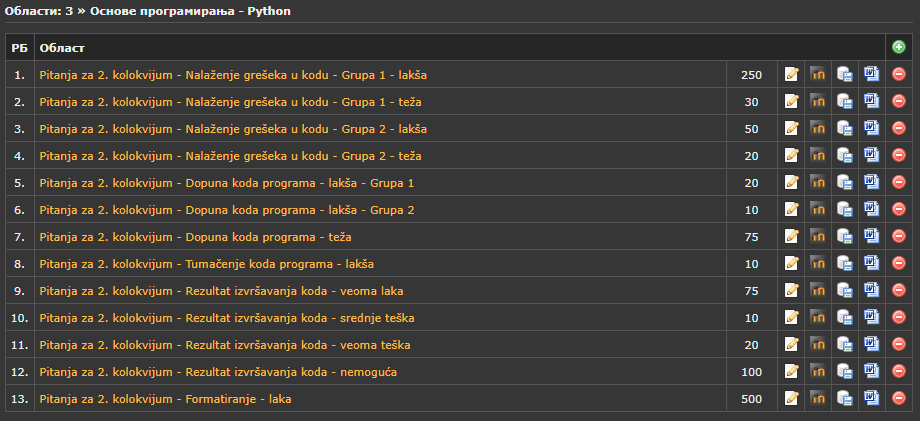Click the 'Област' column header

pyautogui.click(x=62, y=48)
